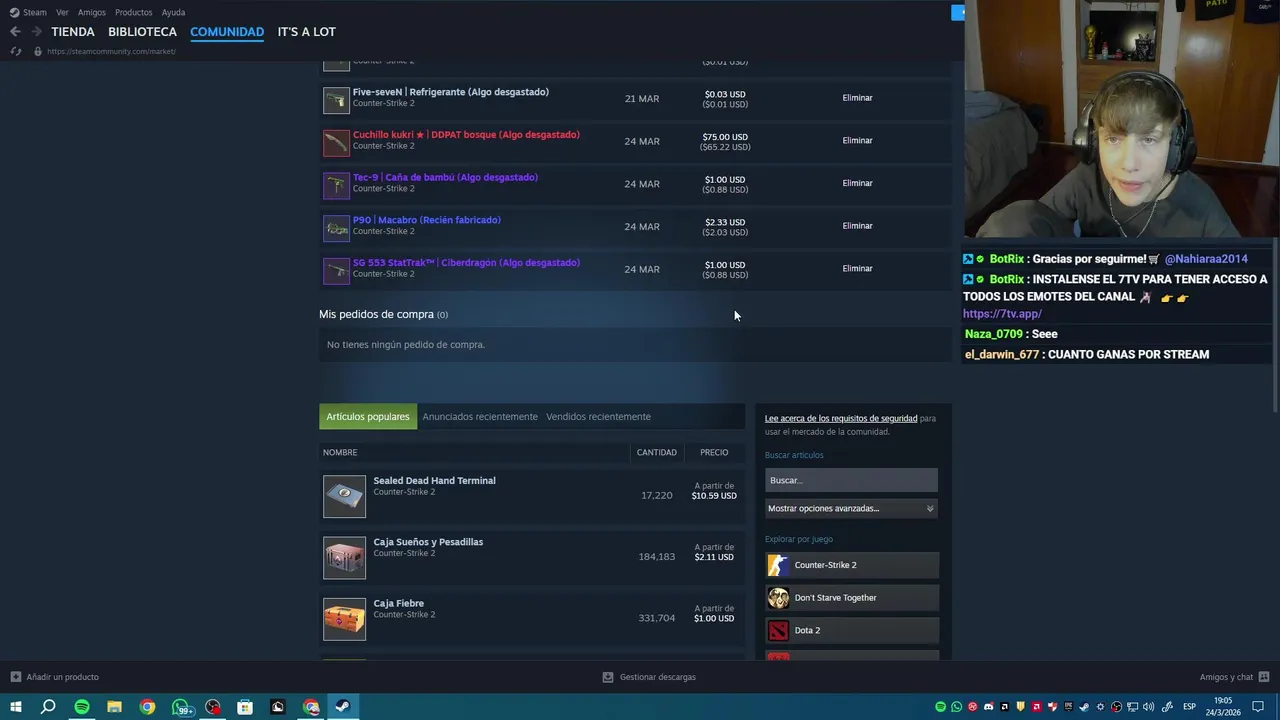Click the Counter-Strike 2 game icon
This screenshot has height=720, width=1280.
coord(778,565)
